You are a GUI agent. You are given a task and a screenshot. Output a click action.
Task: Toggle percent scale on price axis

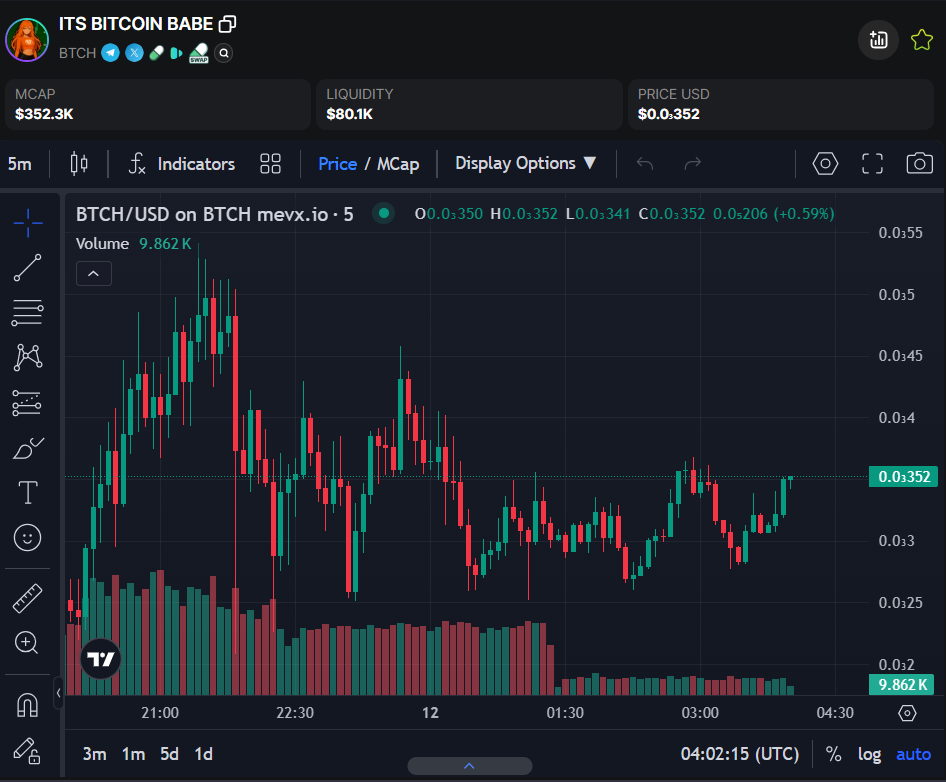833,754
